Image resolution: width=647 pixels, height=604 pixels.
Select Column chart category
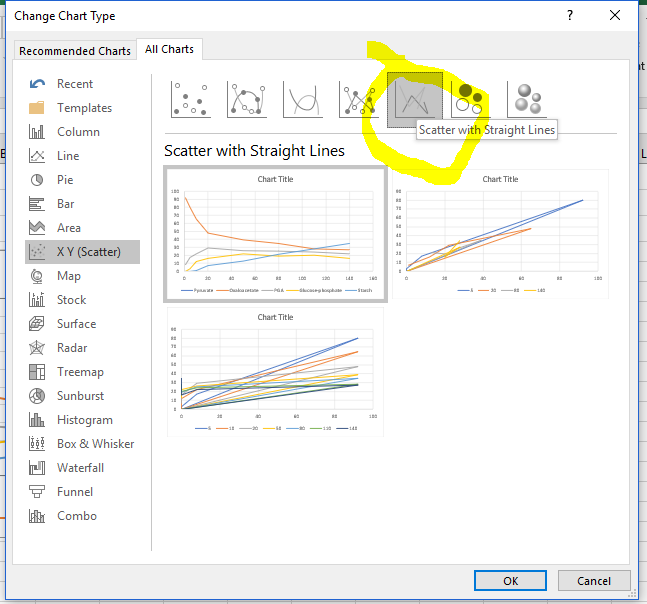[x=83, y=132]
